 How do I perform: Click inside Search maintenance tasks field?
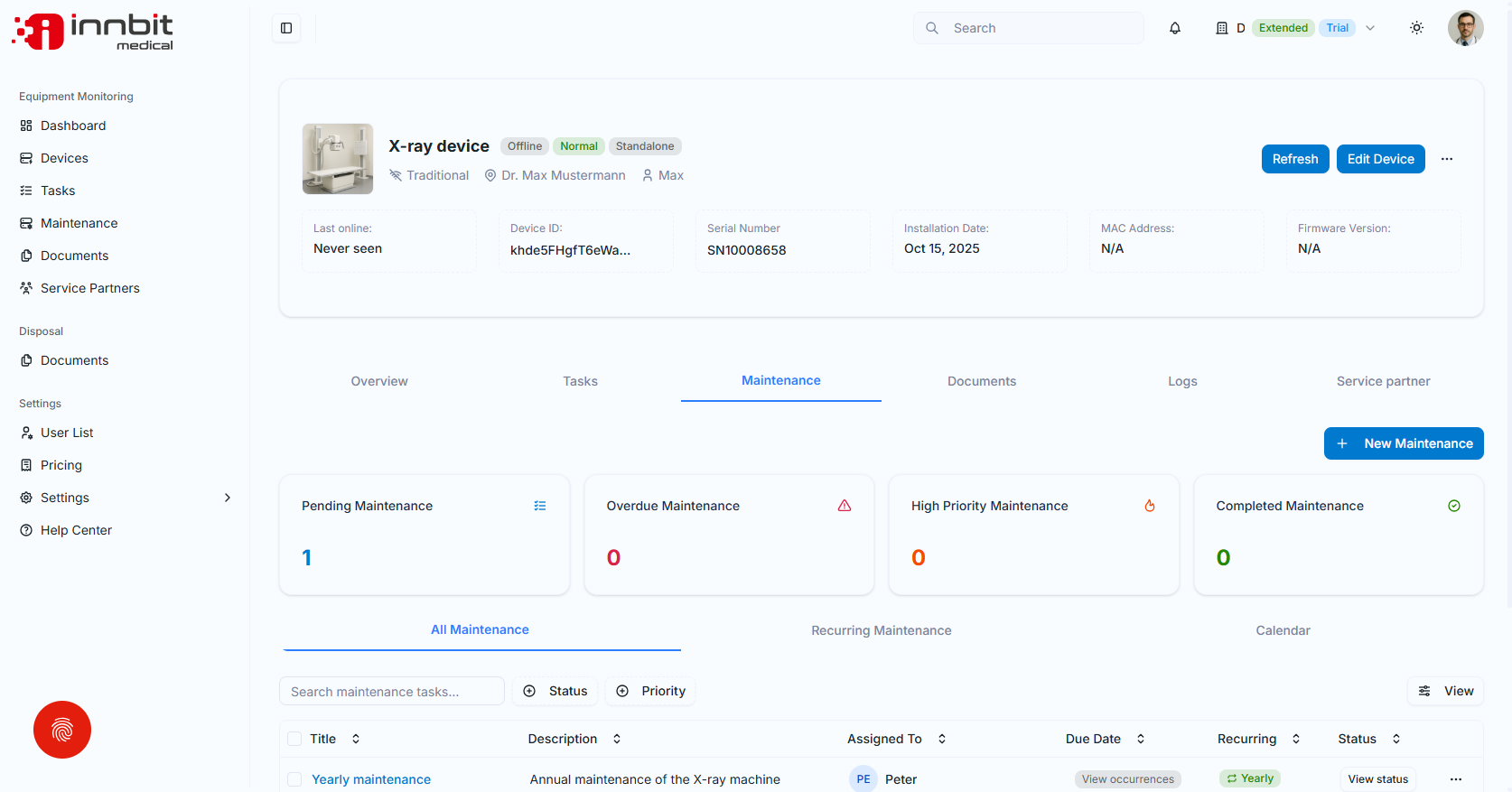coord(392,691)
